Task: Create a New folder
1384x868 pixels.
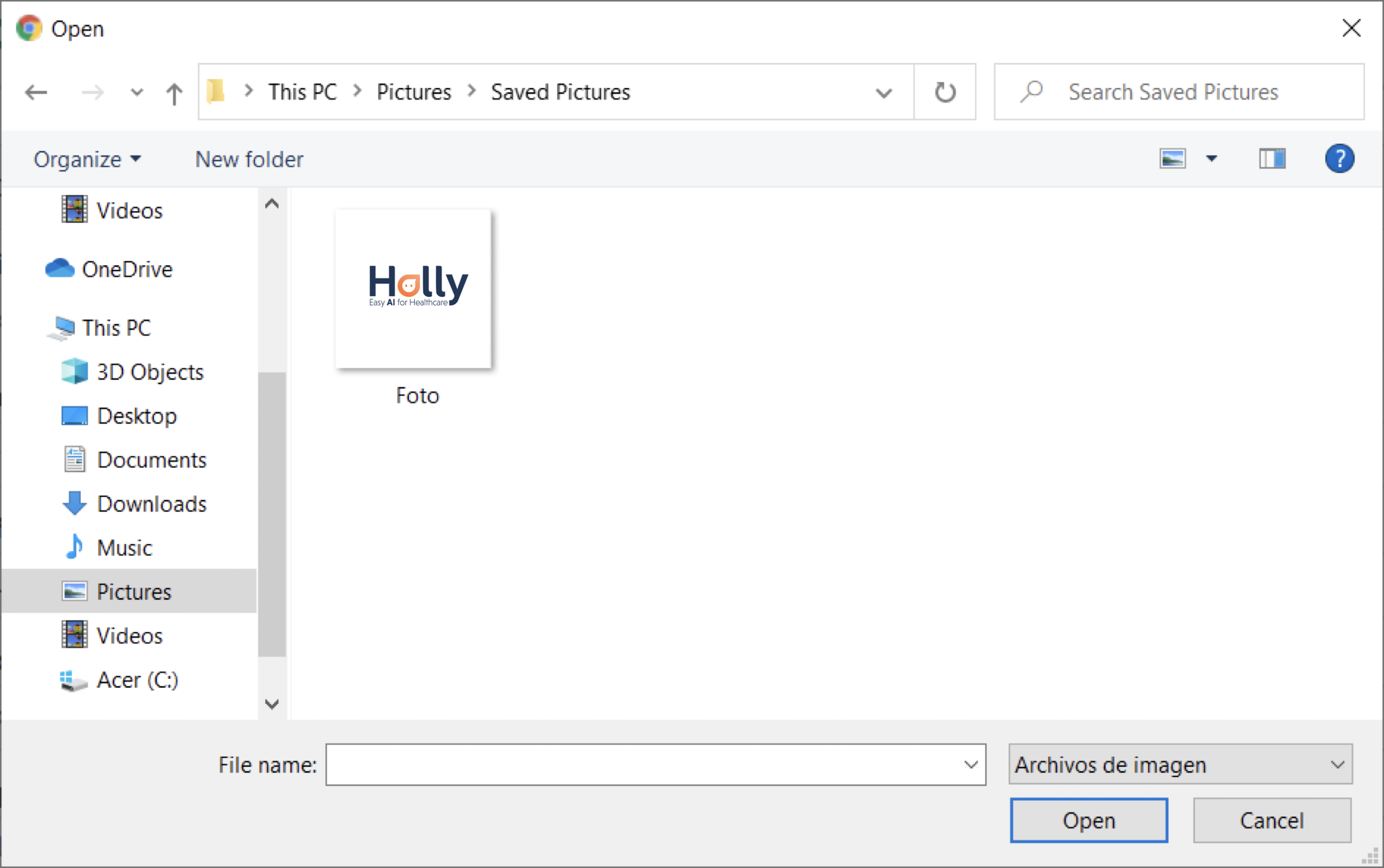Action: click(249, 159)
